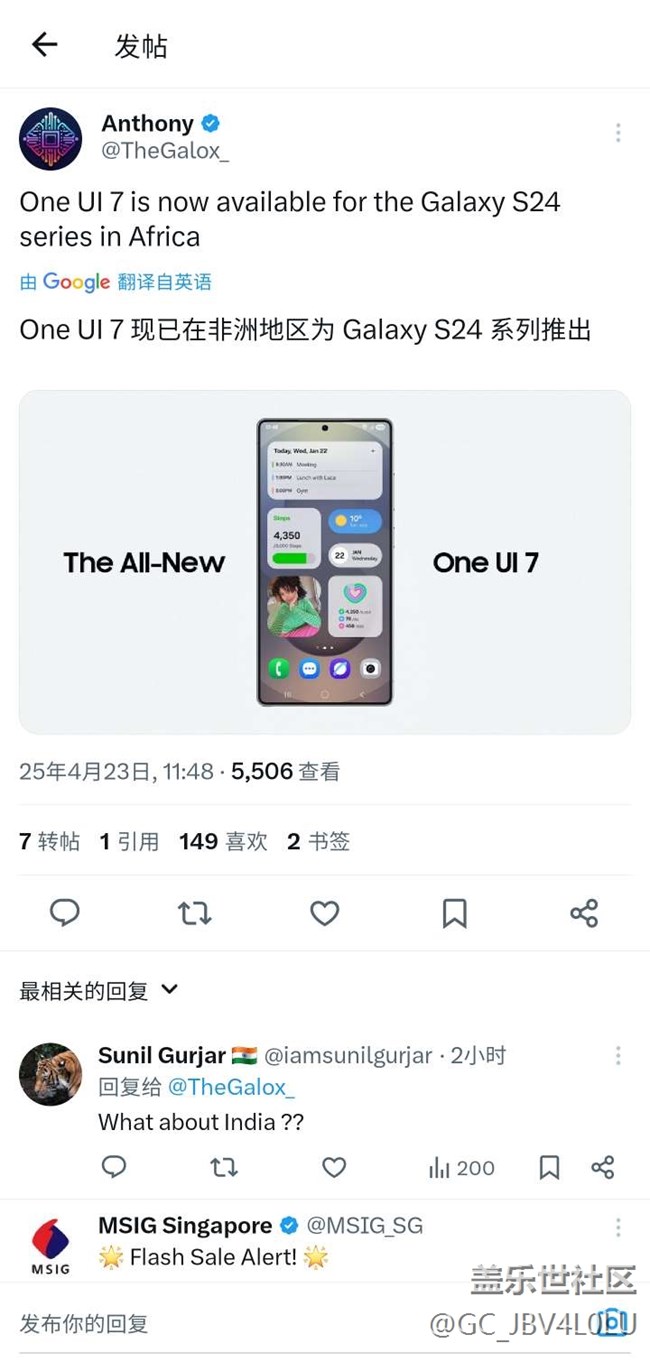Bookmark Sunil Gurjar's reply
This screenshot has width=650, height=1362.
(x=549, y=1167)
